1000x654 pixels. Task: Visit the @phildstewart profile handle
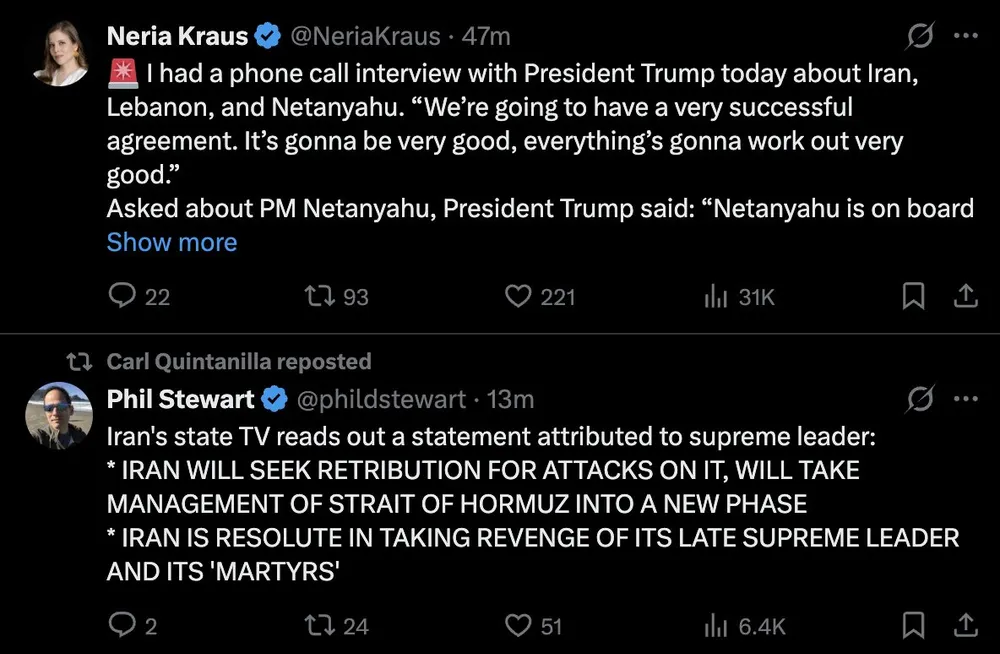[x=378, y=399]
